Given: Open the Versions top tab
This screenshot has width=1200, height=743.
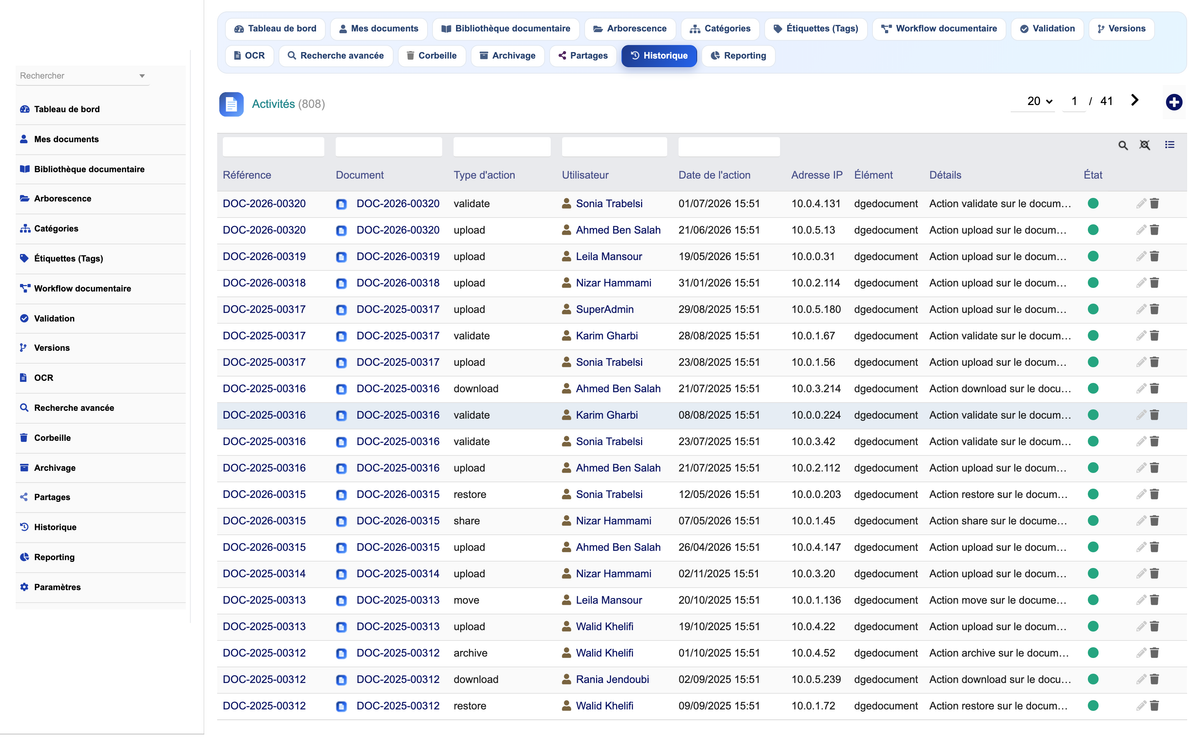Looking at the screenshot, I should tap(1121, 29).
